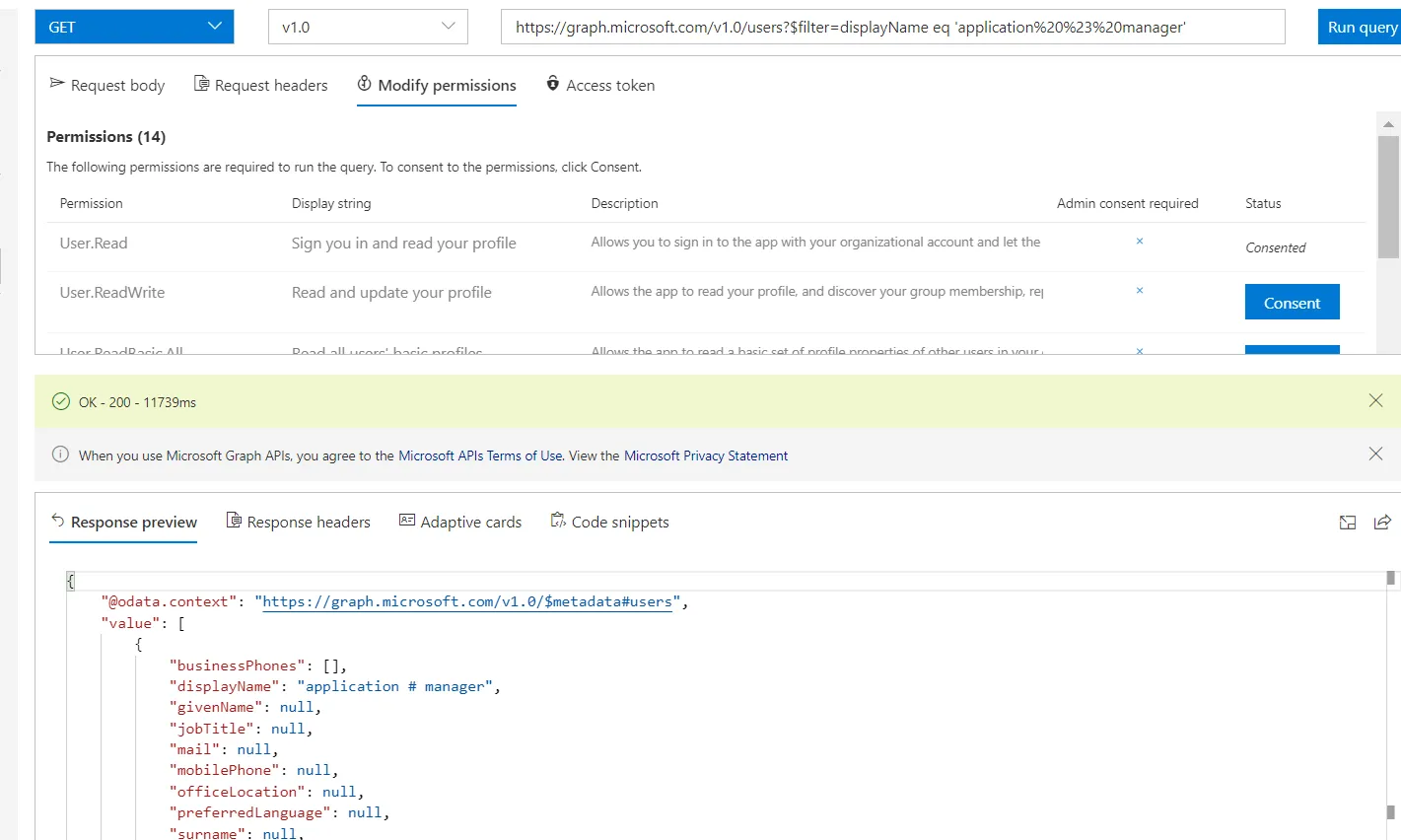Viewport: 1401px width, 840px height.
Task: Open the Microsoft Privacy Statement link
Action: coord(706,455)
